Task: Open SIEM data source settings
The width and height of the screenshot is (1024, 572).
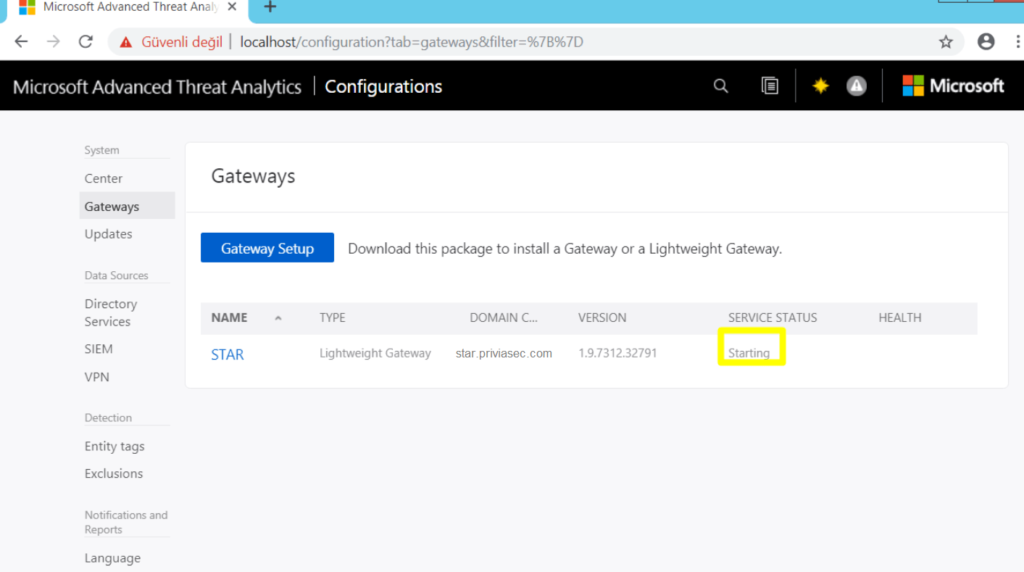Action: click(98, 349)
